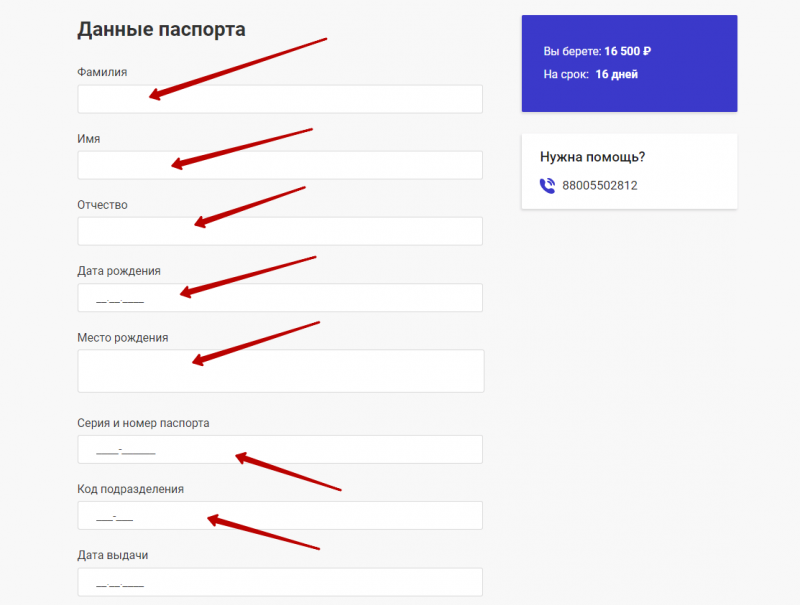Screen dimensions: 800x605
Task: Click the loan term 16 дней text
Action: (616, 74)
